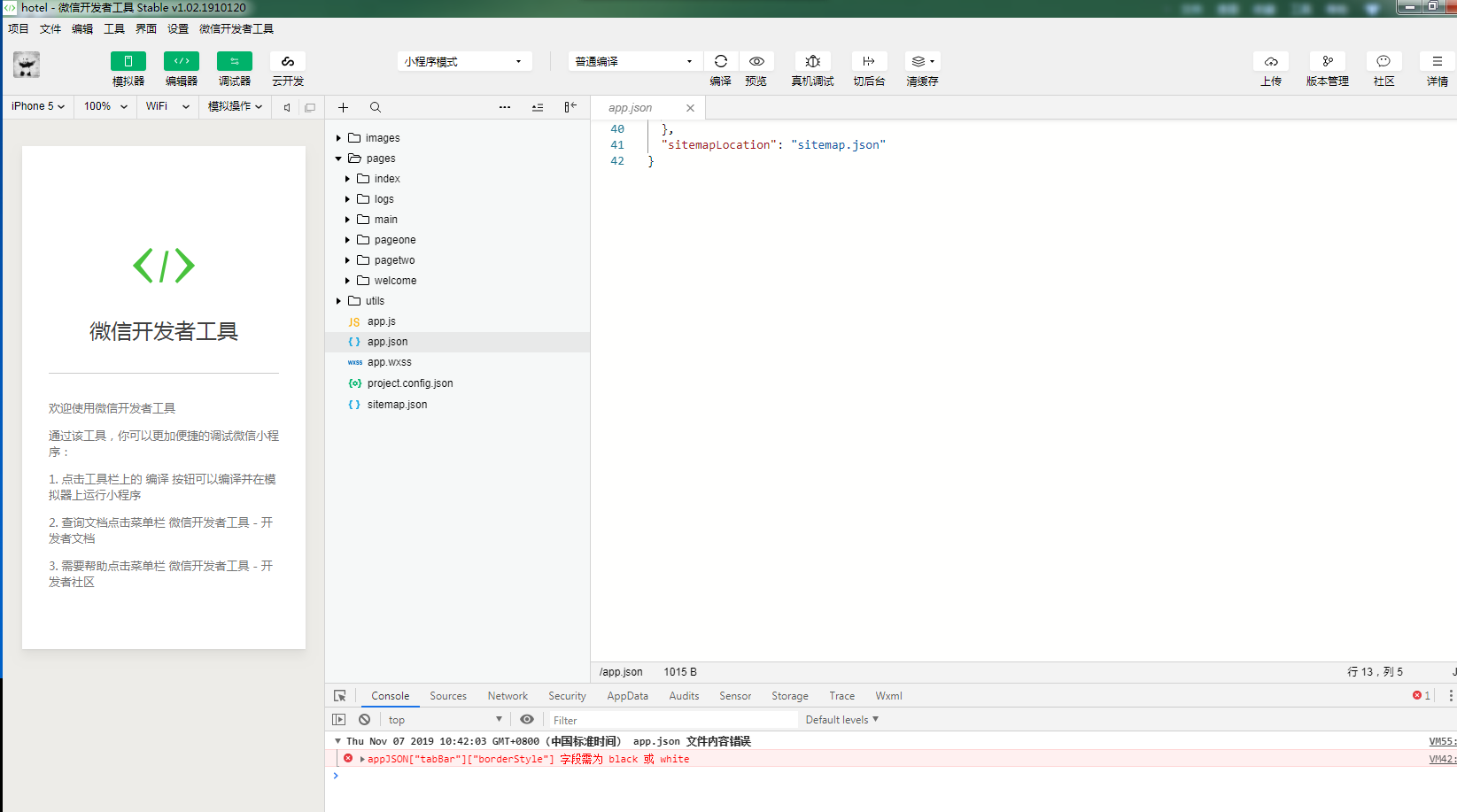Open project details (详情)
Viewport: 1457px width, 812px height.
[1438, 61]
